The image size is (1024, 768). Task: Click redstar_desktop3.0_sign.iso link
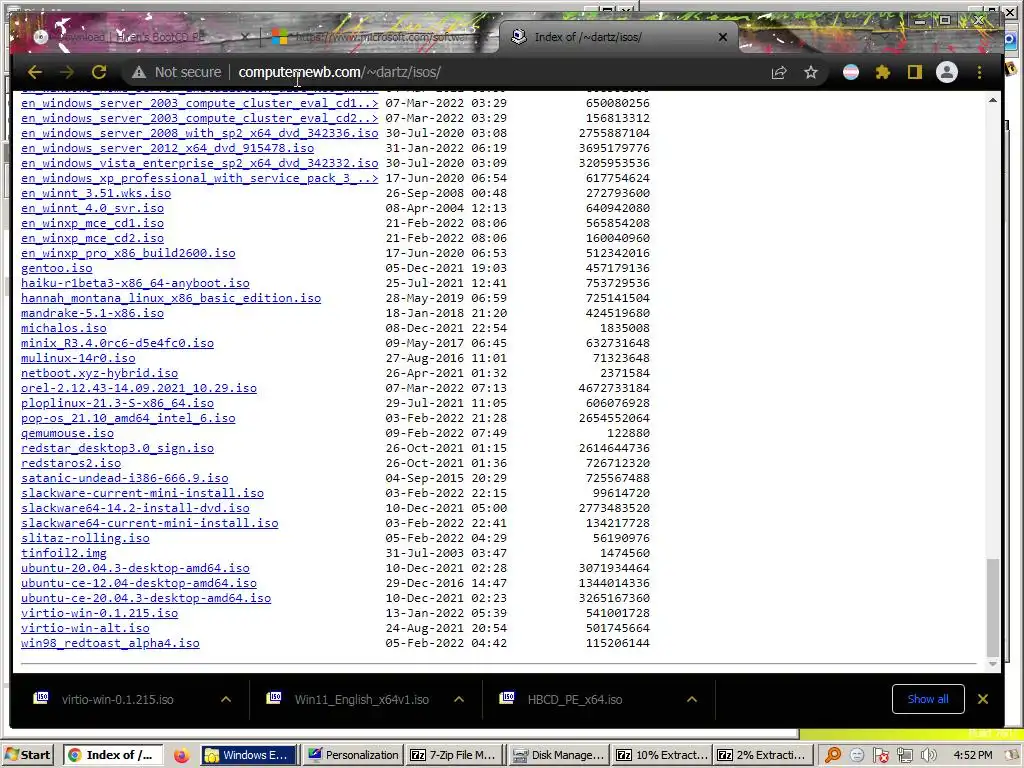click(x=118, y=449)
